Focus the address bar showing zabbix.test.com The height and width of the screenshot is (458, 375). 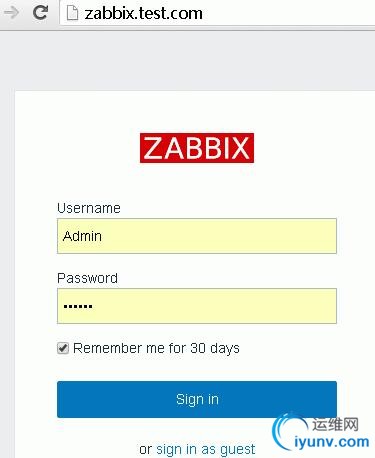(218, 13)
